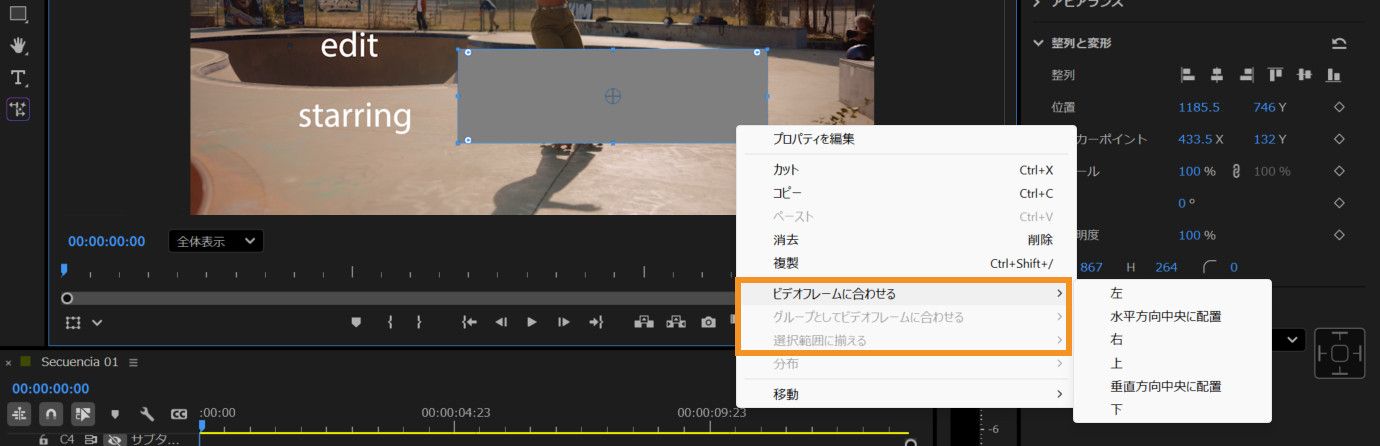Image resolution: width=1380 pixels, height=446 pixels.
Task: Click the purple-highlighted active tool icon
Action: pos(18,109)
